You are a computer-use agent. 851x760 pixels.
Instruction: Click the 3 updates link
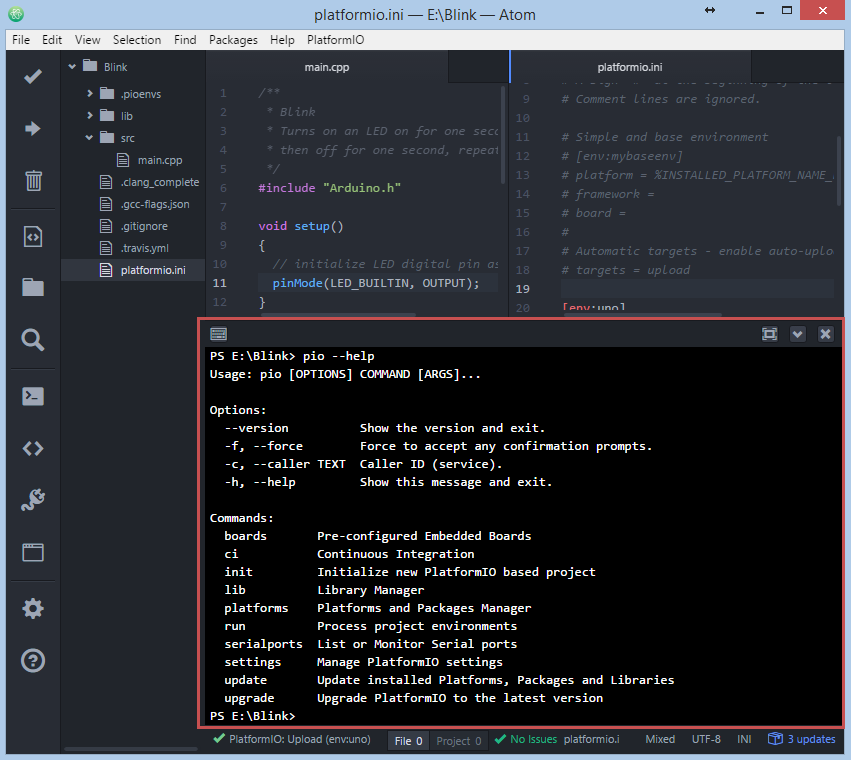[811, 739]
